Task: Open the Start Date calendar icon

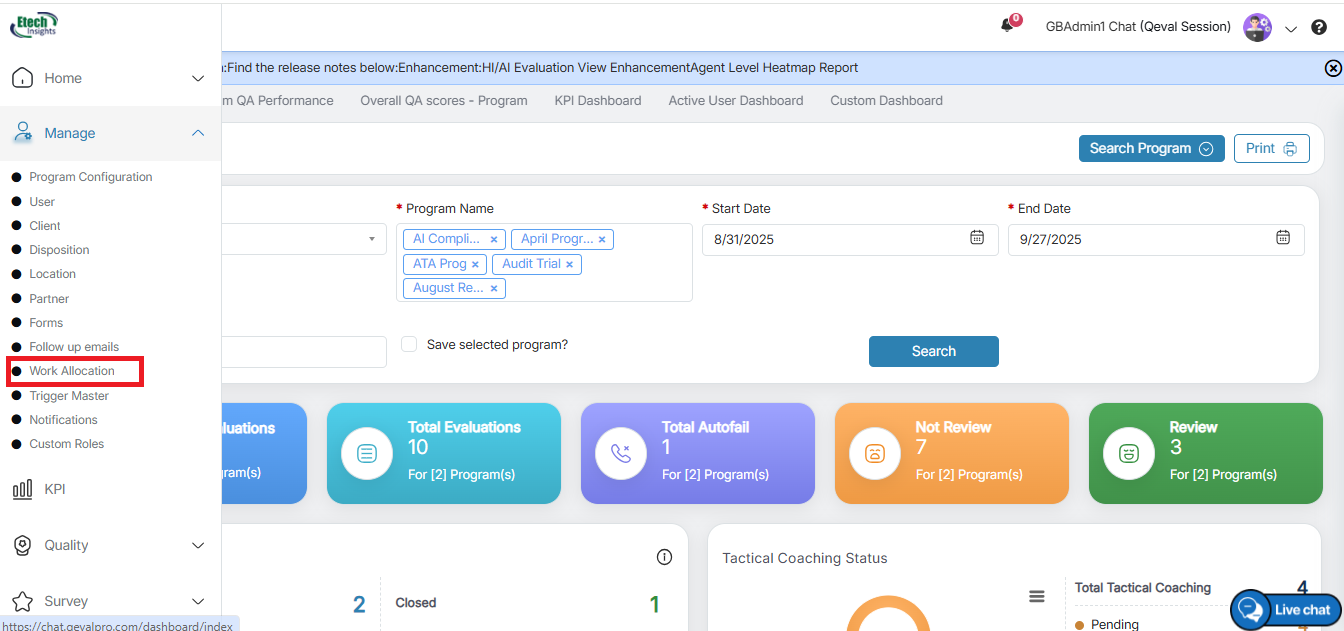Action: coord(977,238)
